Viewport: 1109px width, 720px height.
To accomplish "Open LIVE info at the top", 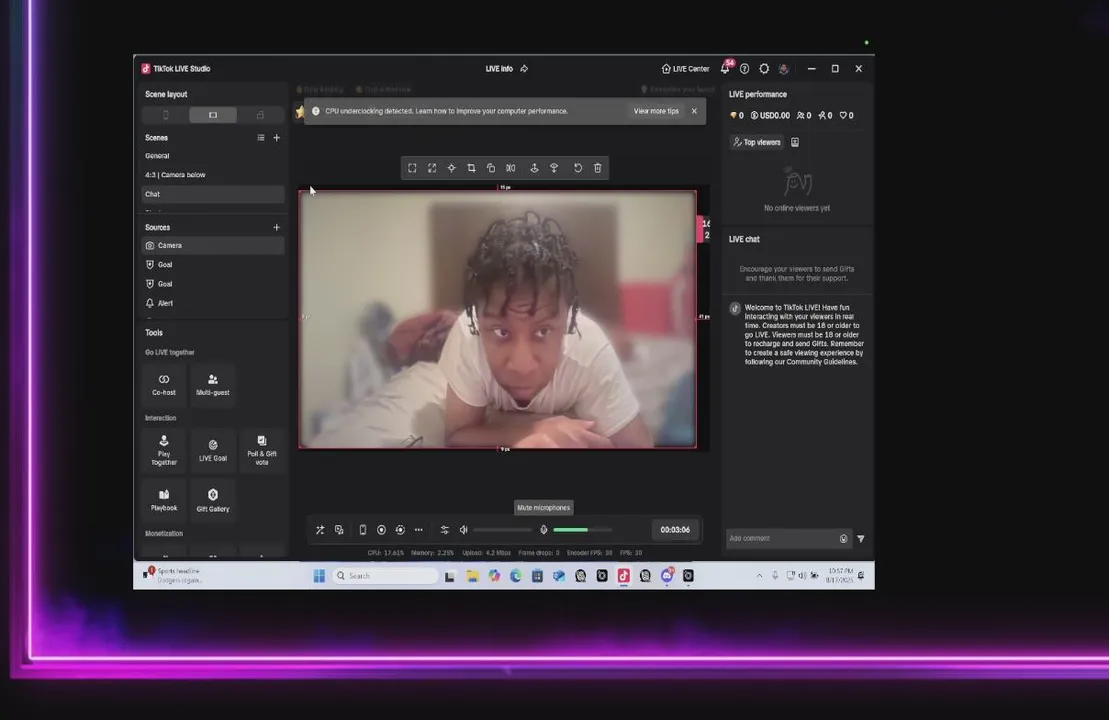I will click(x=499, y=69).
